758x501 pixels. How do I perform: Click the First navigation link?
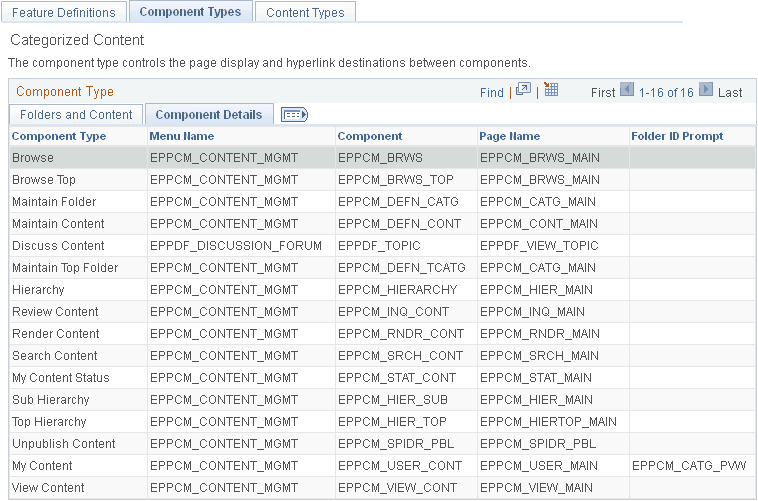click(603, 92)
